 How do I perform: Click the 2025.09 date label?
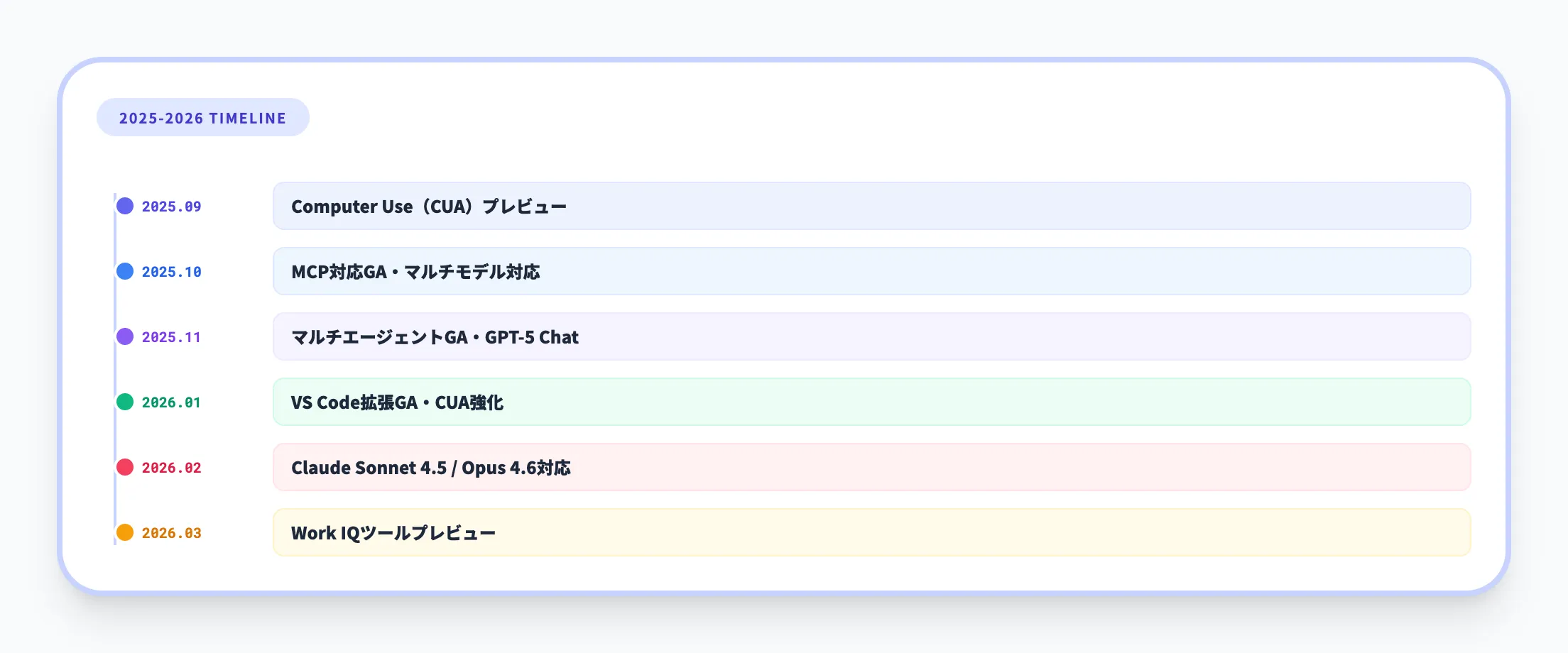point(171,207)
